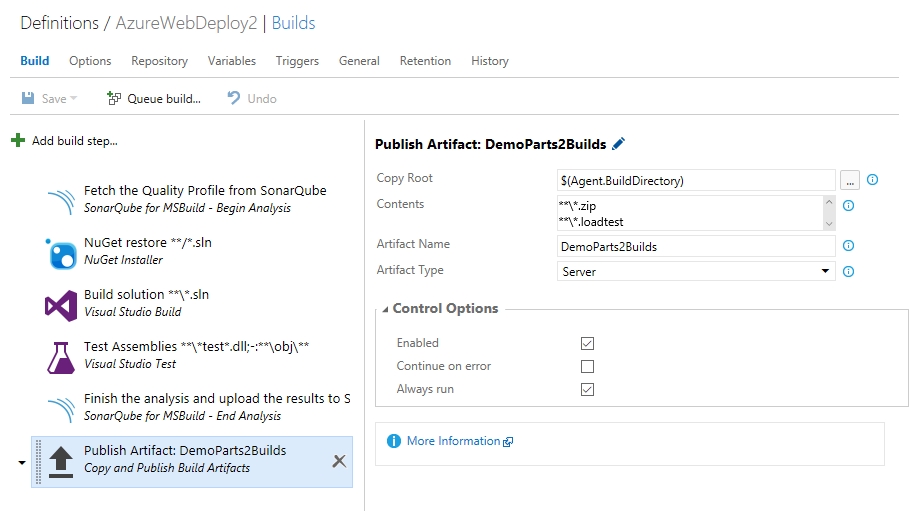Select Finish the analysis and upload step
909x511 pixels.
click(x=217, y=398)
